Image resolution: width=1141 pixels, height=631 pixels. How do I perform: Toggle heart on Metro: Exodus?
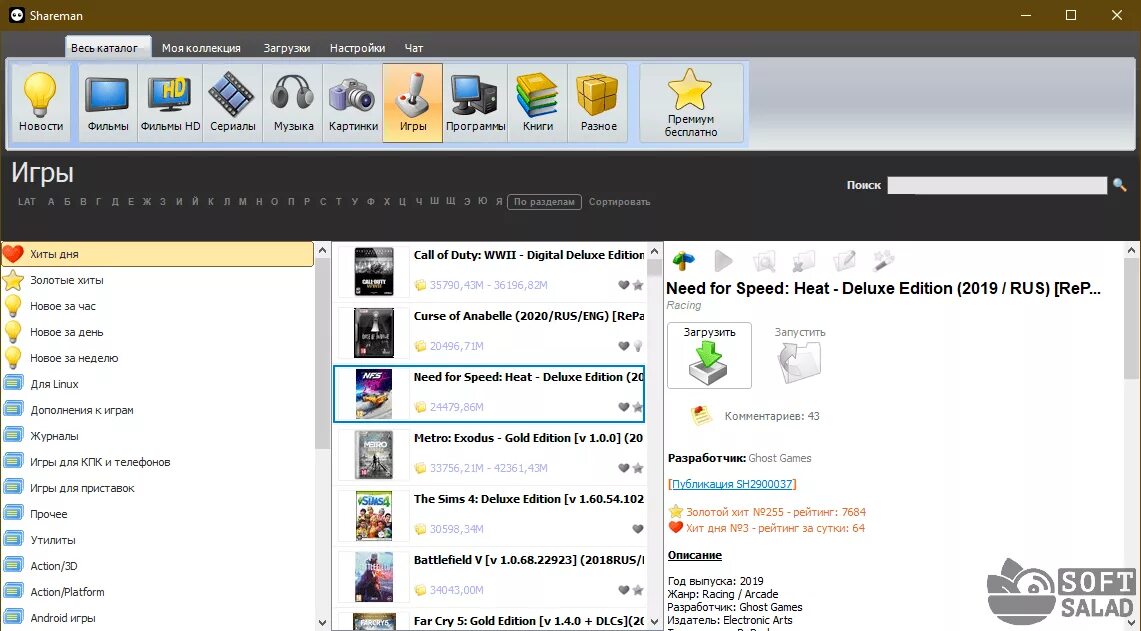click(x=624, y=468)
